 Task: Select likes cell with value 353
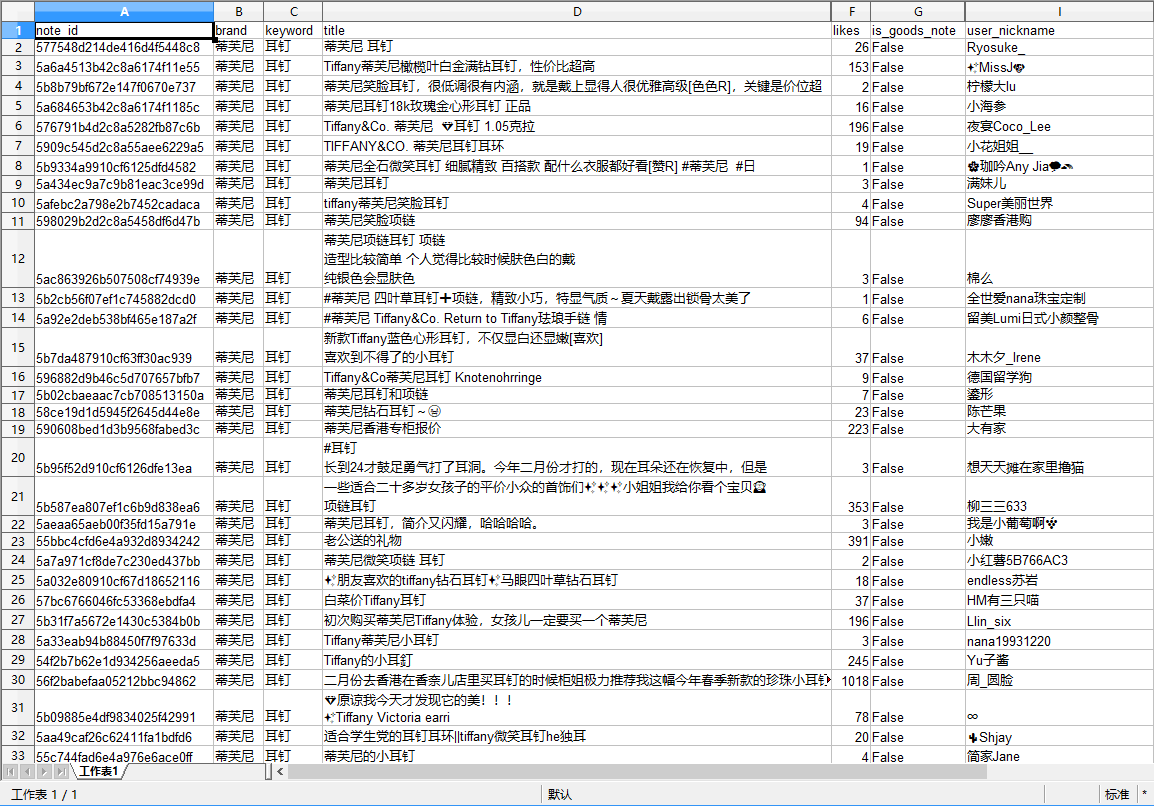851,496
